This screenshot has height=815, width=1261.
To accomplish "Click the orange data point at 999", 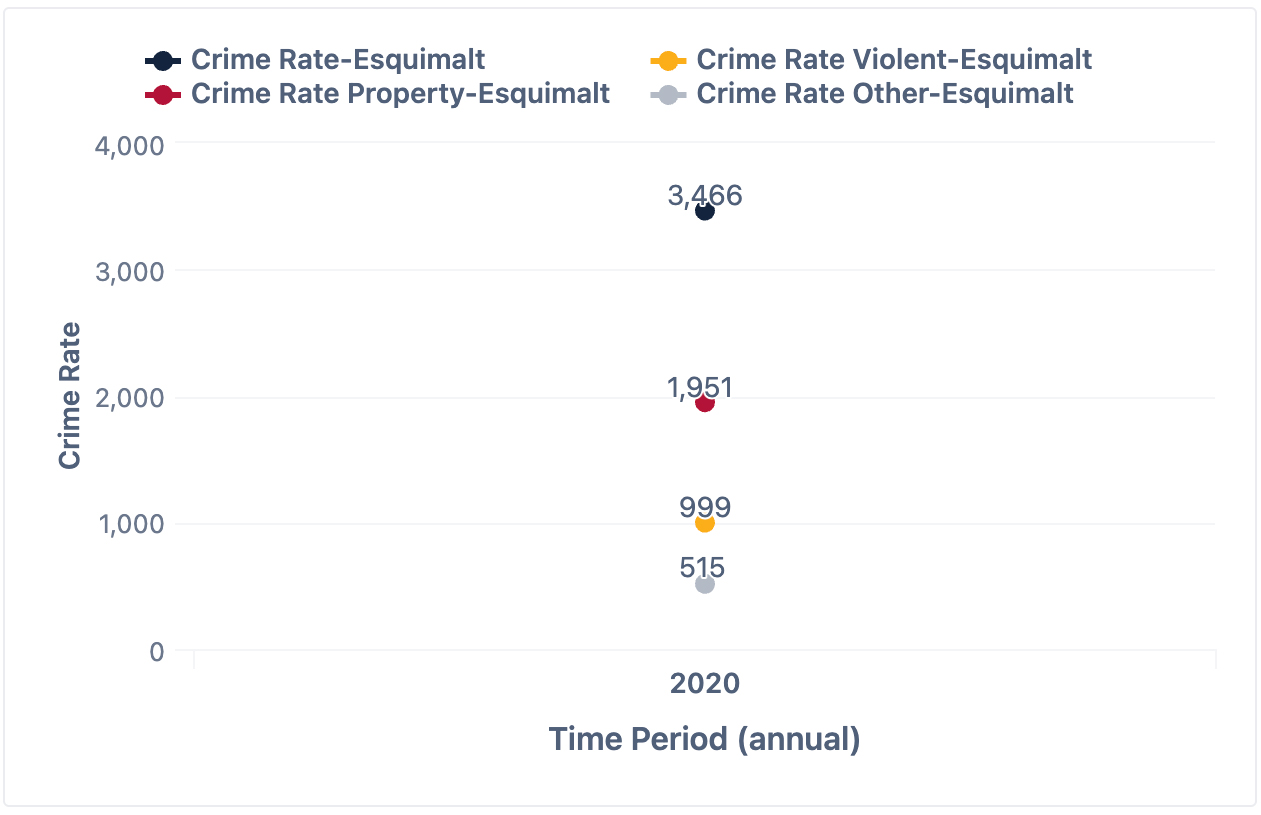I will [x=705, y=523].
